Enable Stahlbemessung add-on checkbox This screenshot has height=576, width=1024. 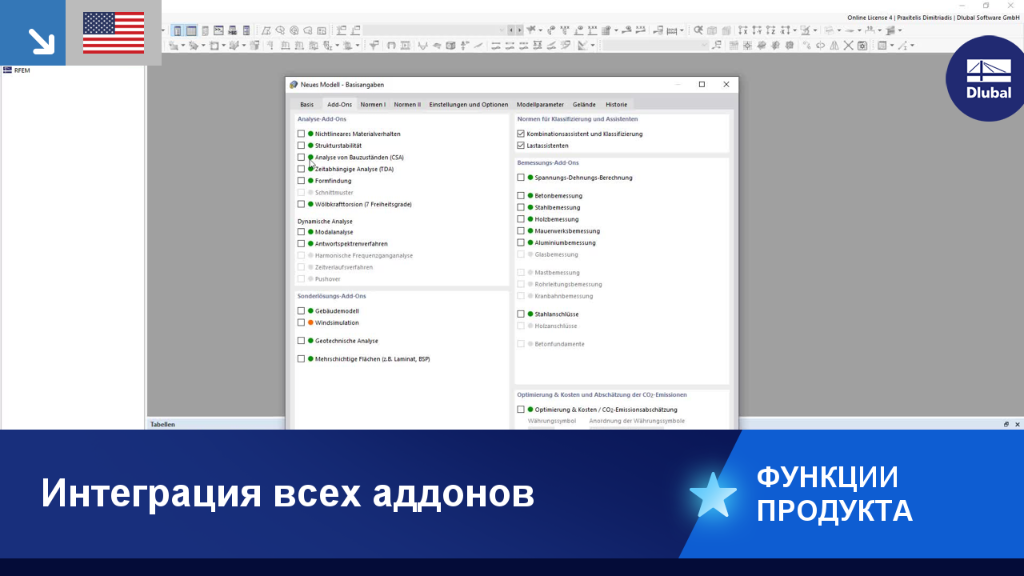520,208
